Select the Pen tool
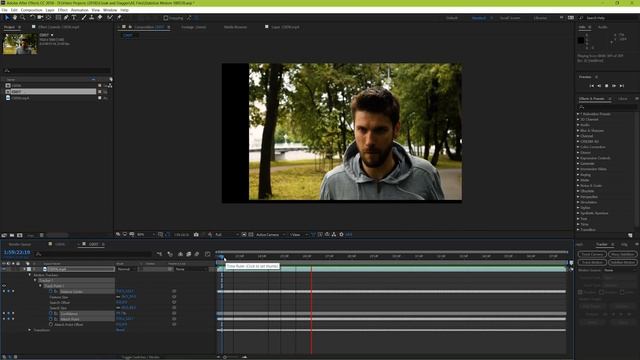The image size is (640, 360). pos(66,18)
